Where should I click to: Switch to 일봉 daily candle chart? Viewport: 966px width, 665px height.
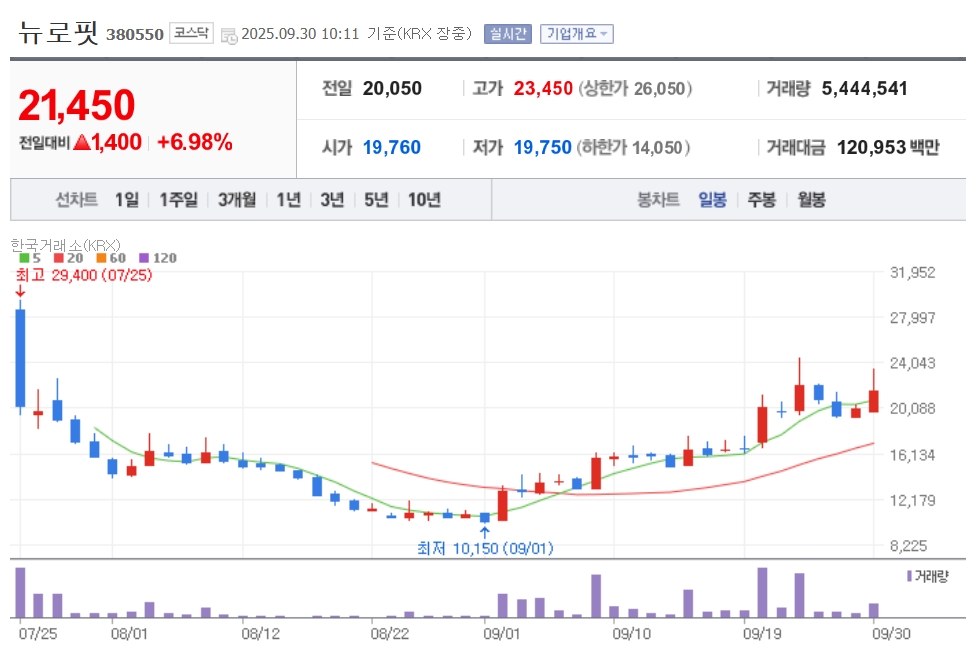[x=712, y=200]
